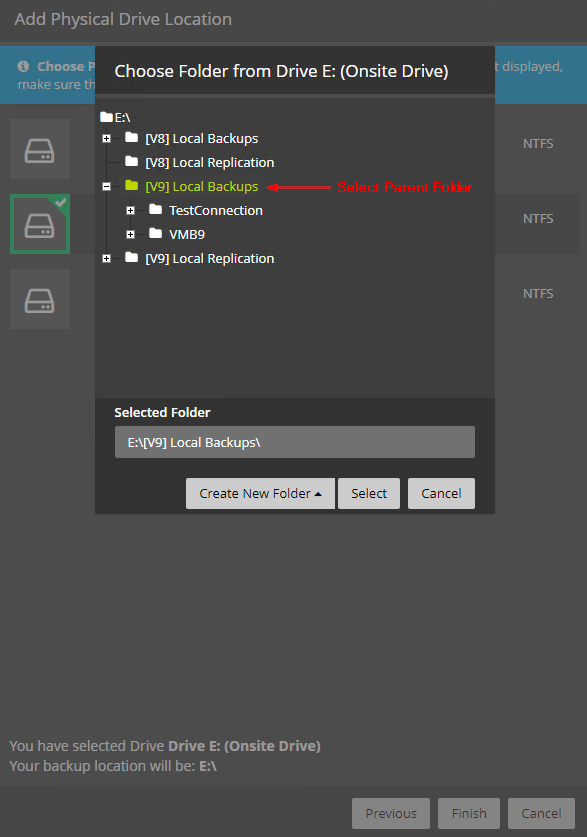Image resolution: width=587 pixels, height=837 pixels.
Task: Click the green [V9] Local Backups folder icon
Action: point(131,186)
